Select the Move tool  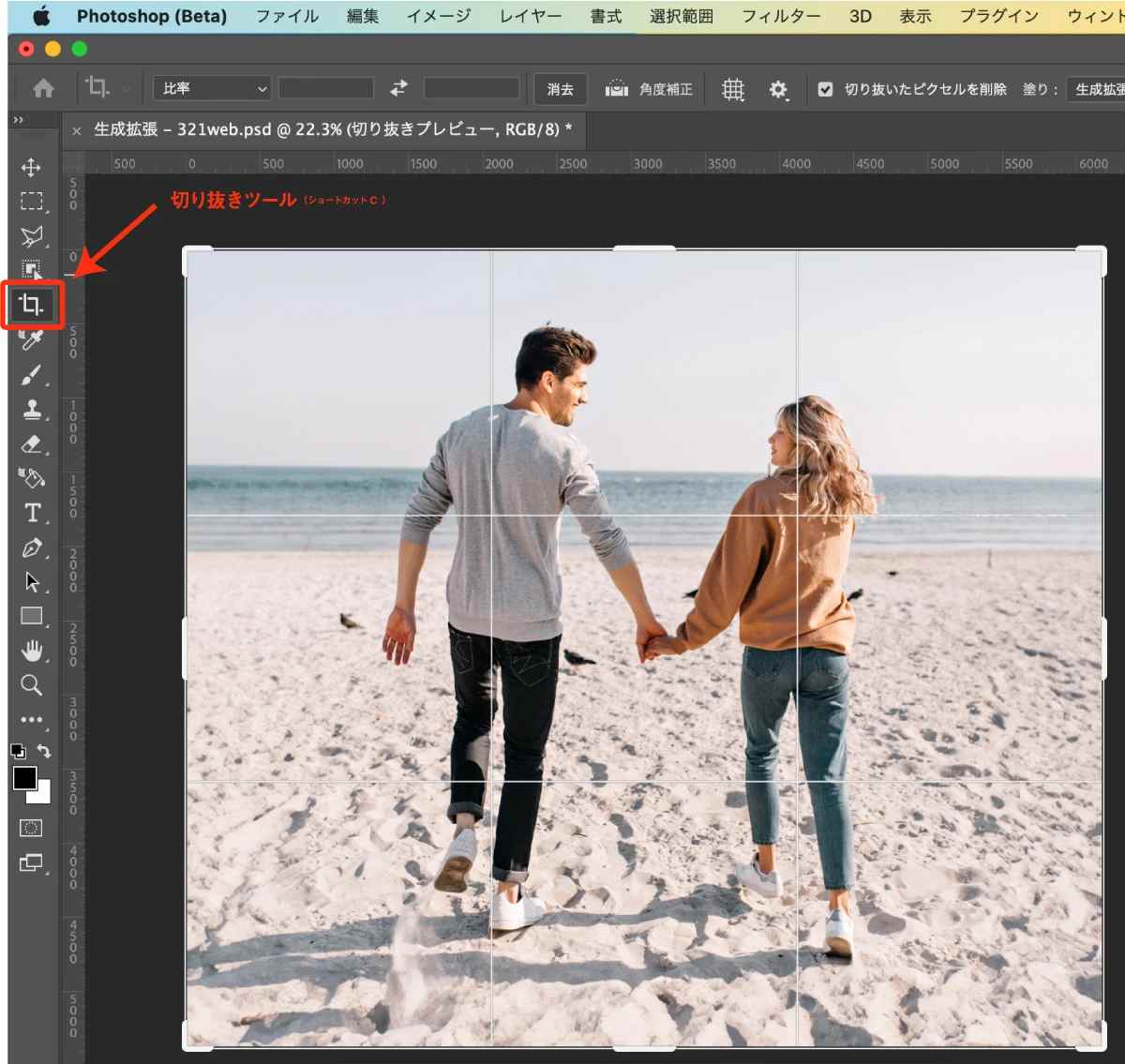pyautogui.click(x=31, y=168)
